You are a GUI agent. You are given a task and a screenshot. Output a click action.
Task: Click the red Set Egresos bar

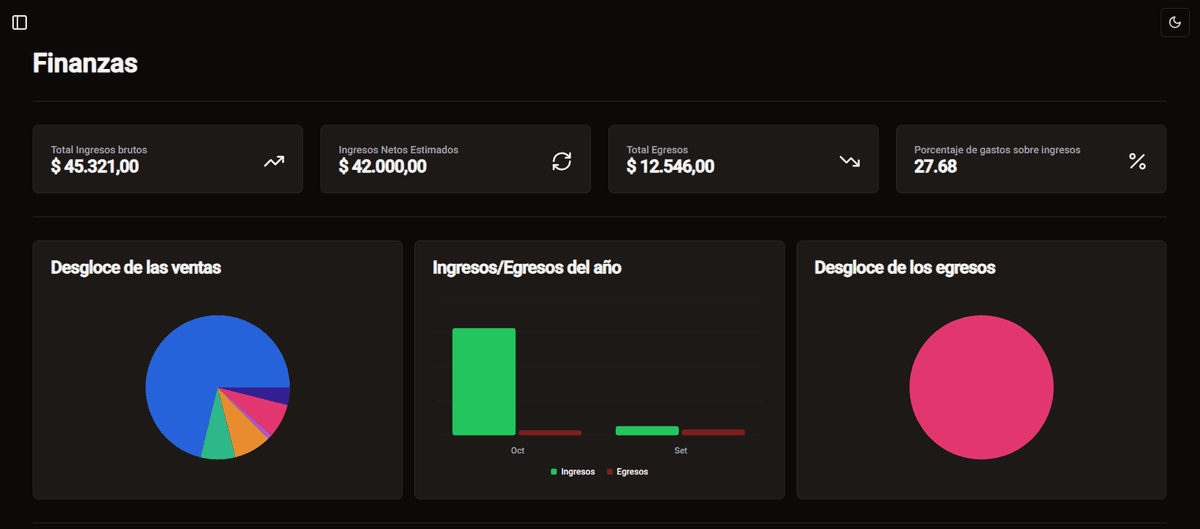[713, 432]
